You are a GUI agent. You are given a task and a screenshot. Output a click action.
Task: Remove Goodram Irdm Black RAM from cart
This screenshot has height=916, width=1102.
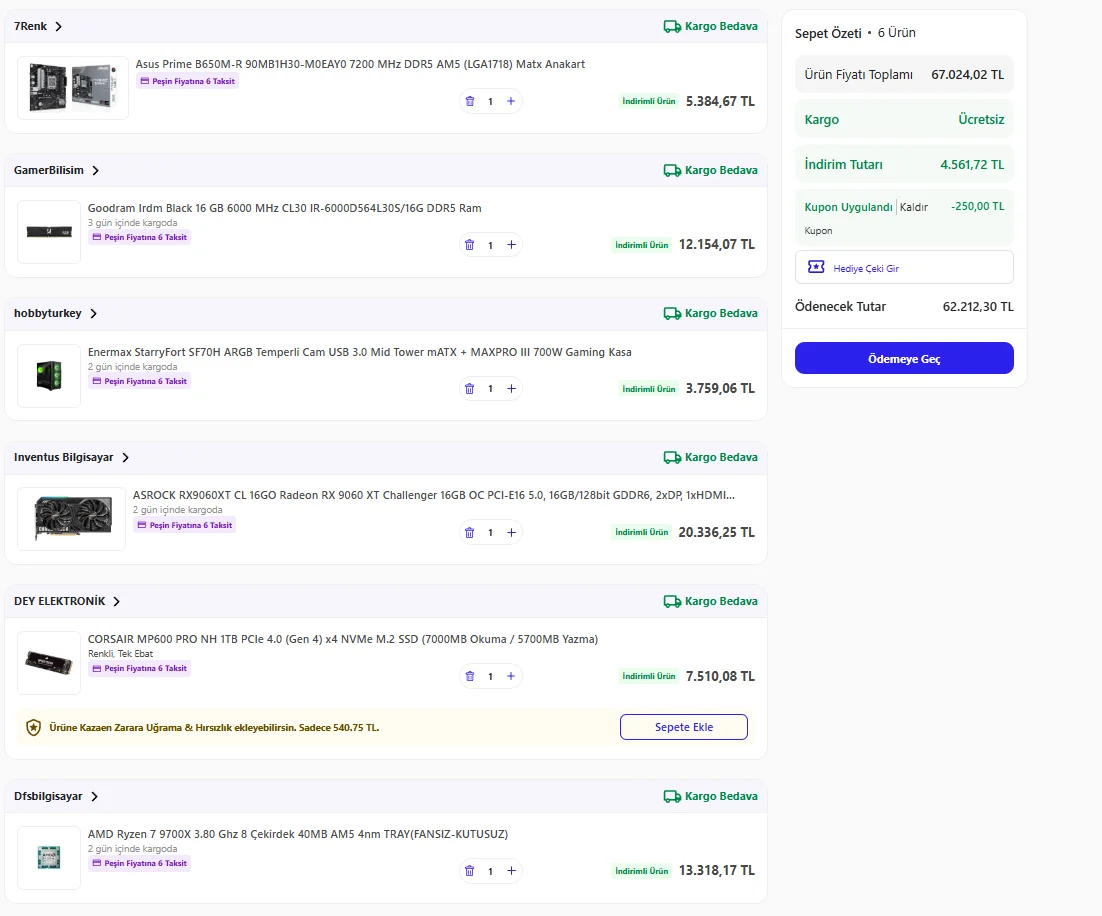click(469, 245)
